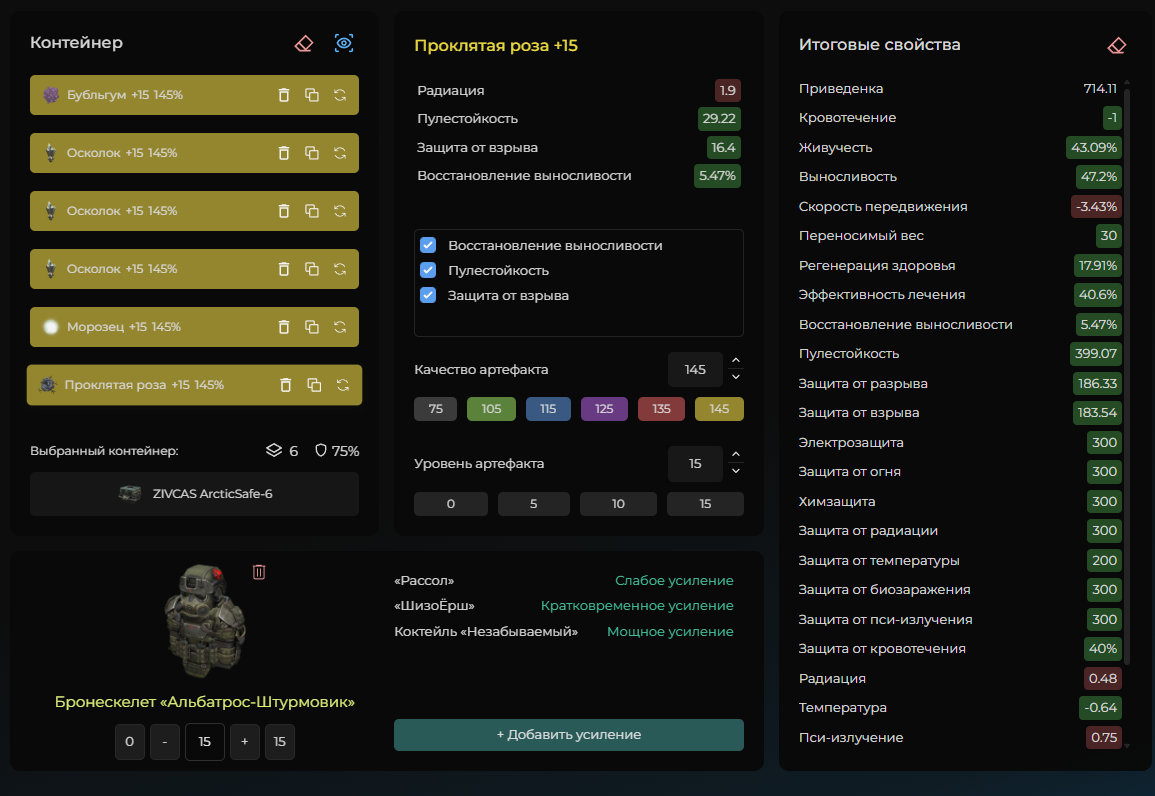Clear the container with the eraser icon

point(303,43)
